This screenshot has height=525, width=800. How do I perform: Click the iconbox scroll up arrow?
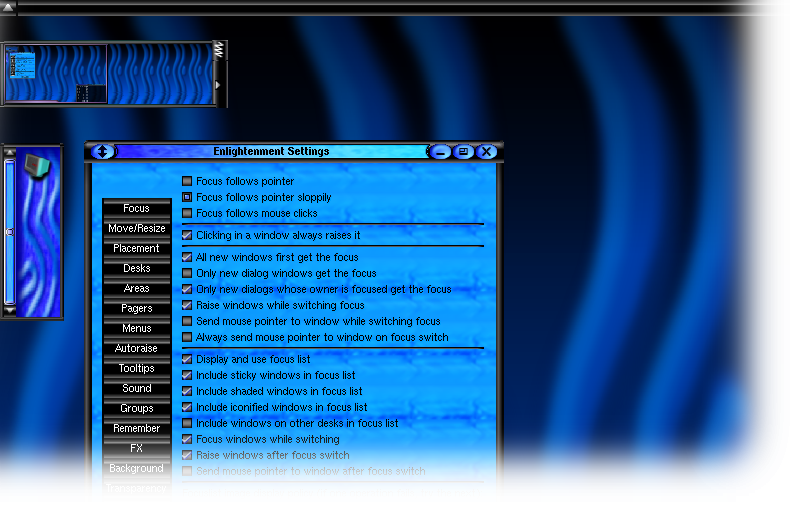pos(10,152)
